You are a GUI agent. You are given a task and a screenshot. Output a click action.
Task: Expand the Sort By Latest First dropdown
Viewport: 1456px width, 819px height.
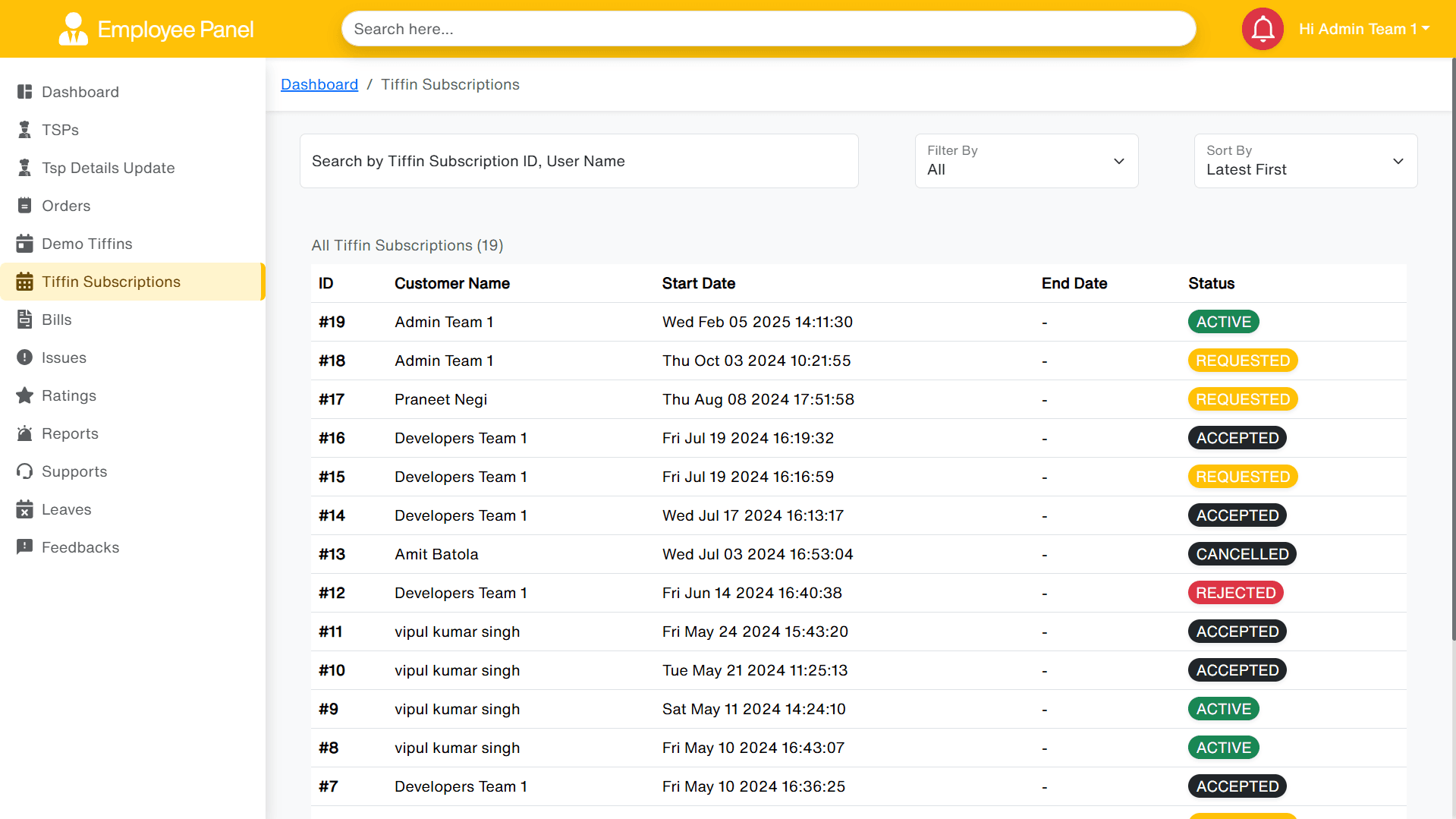tap(1305, 161)
